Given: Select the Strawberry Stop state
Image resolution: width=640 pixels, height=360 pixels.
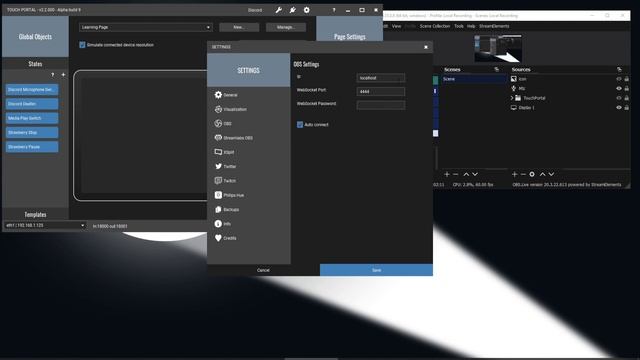Looking at the screenshot, I should tap(32, 132).
